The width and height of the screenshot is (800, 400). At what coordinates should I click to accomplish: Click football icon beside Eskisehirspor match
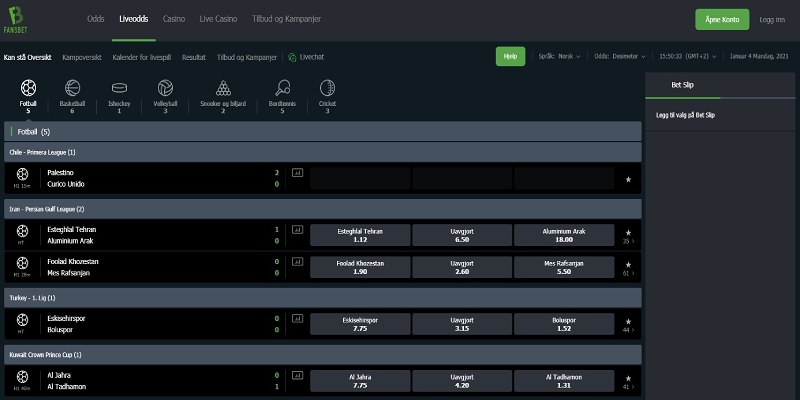coord(22,320)
